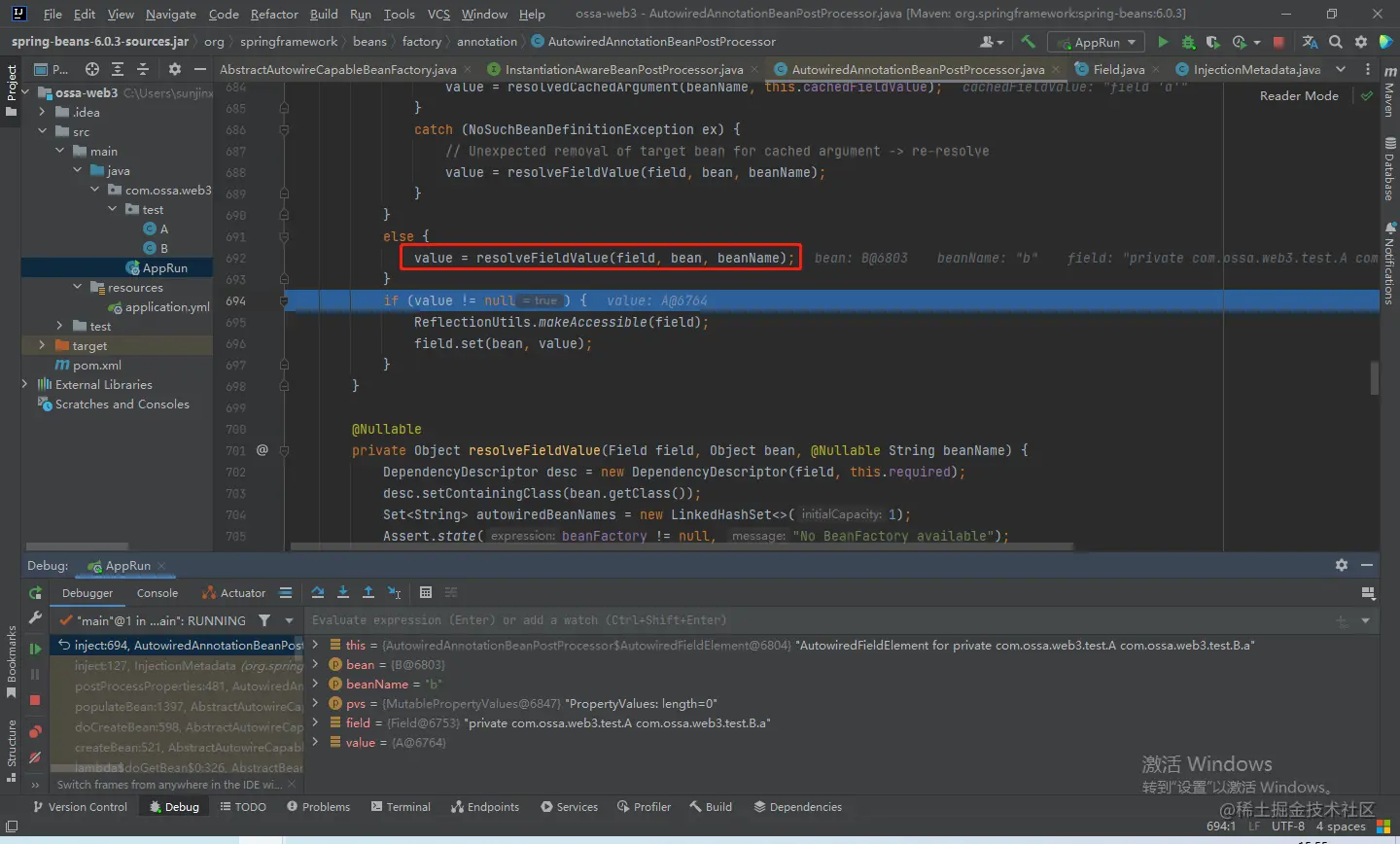The width and height of the screenshot is (1400, 844).
Task: Filter frames with funnel icon
Action: [x=264, y=620]
